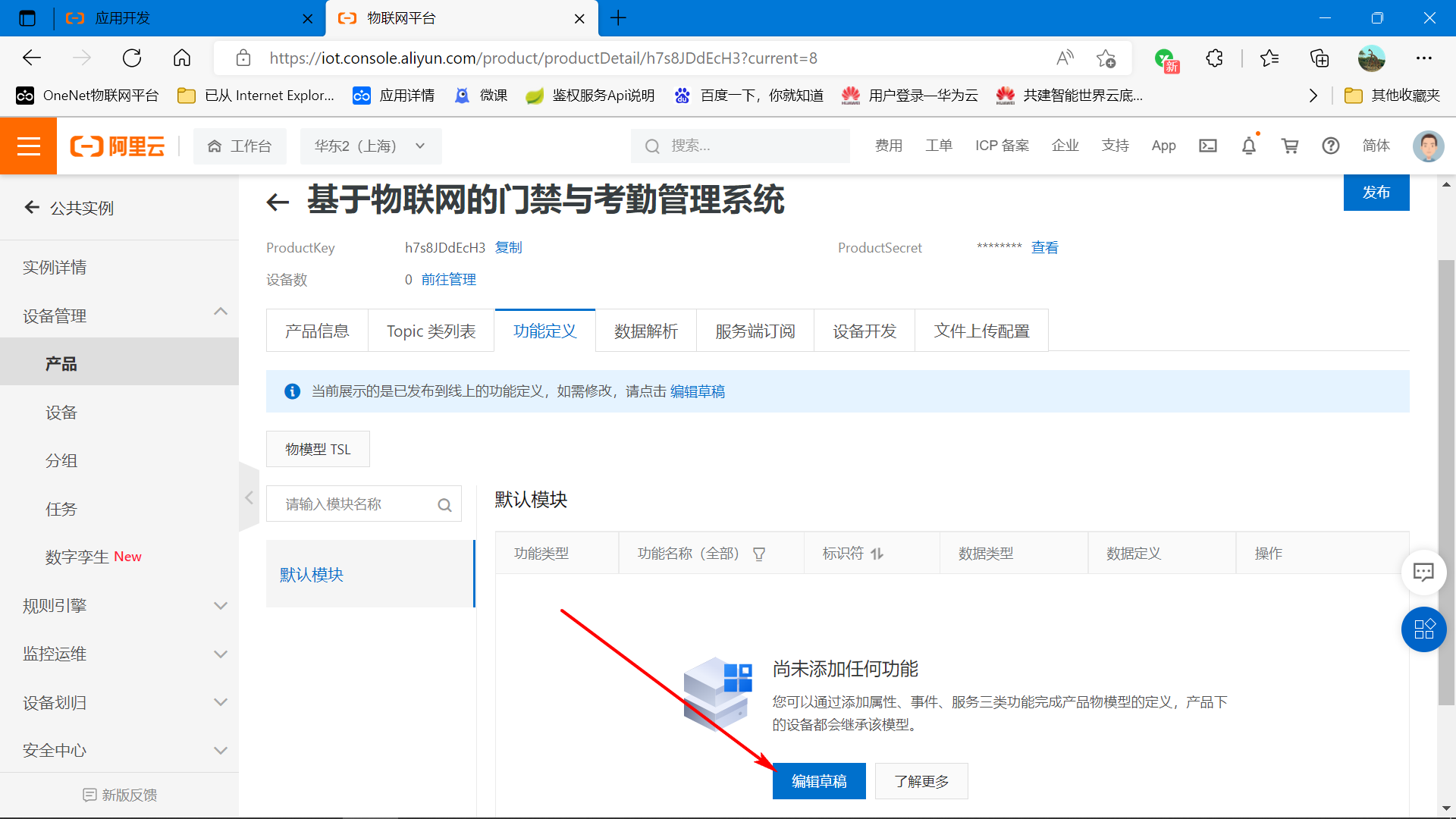Open the notifications bell
This screenshot has height=819, width=1456.
1249,146
